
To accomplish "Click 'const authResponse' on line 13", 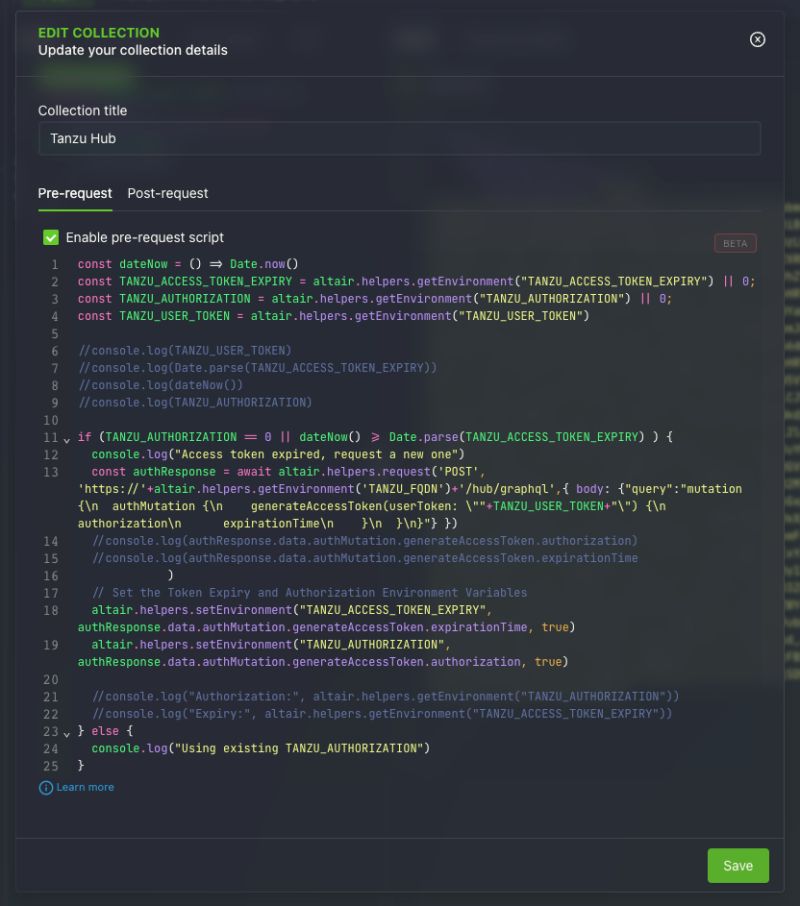I will point(154,471).
